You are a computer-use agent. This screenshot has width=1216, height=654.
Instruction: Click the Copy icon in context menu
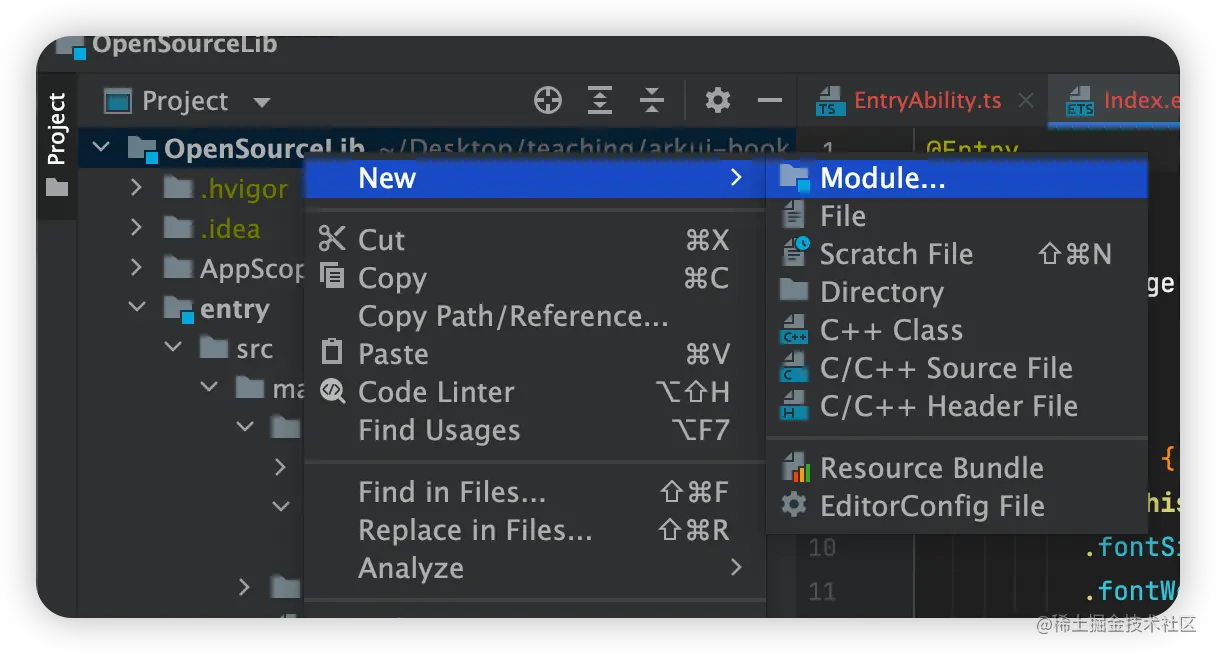coord(331,276)
